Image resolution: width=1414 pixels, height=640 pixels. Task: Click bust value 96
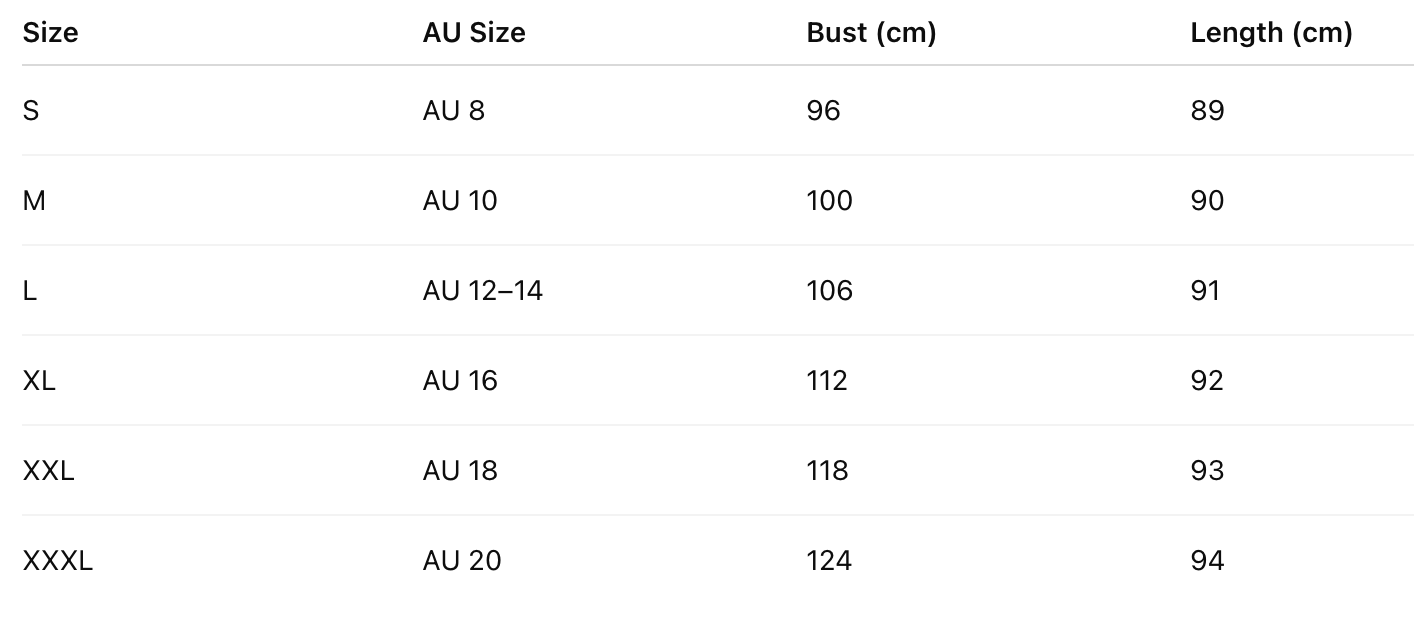823,110
